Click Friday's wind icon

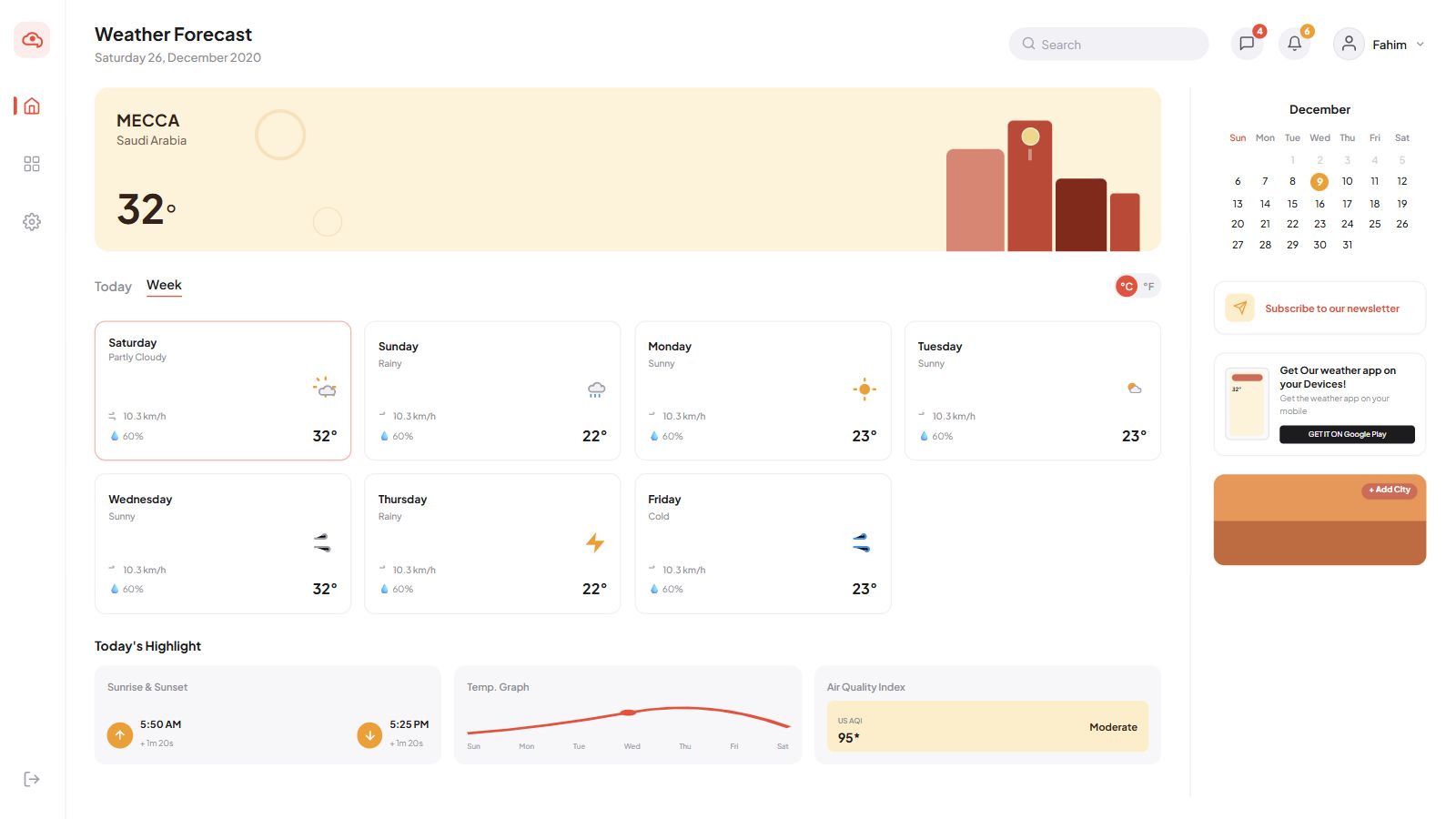point(861,543)
